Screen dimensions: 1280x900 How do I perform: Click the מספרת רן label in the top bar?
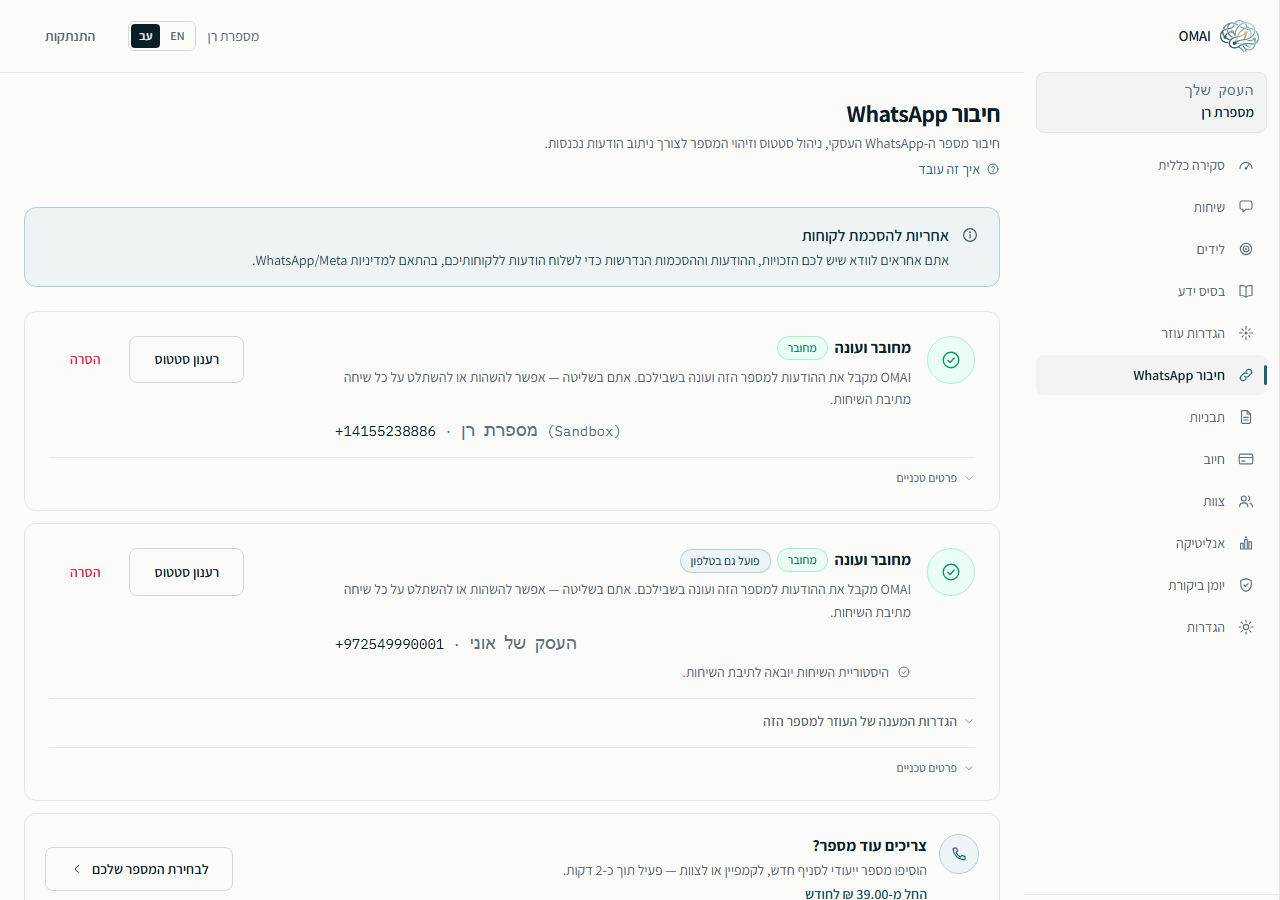coord(233,36)
